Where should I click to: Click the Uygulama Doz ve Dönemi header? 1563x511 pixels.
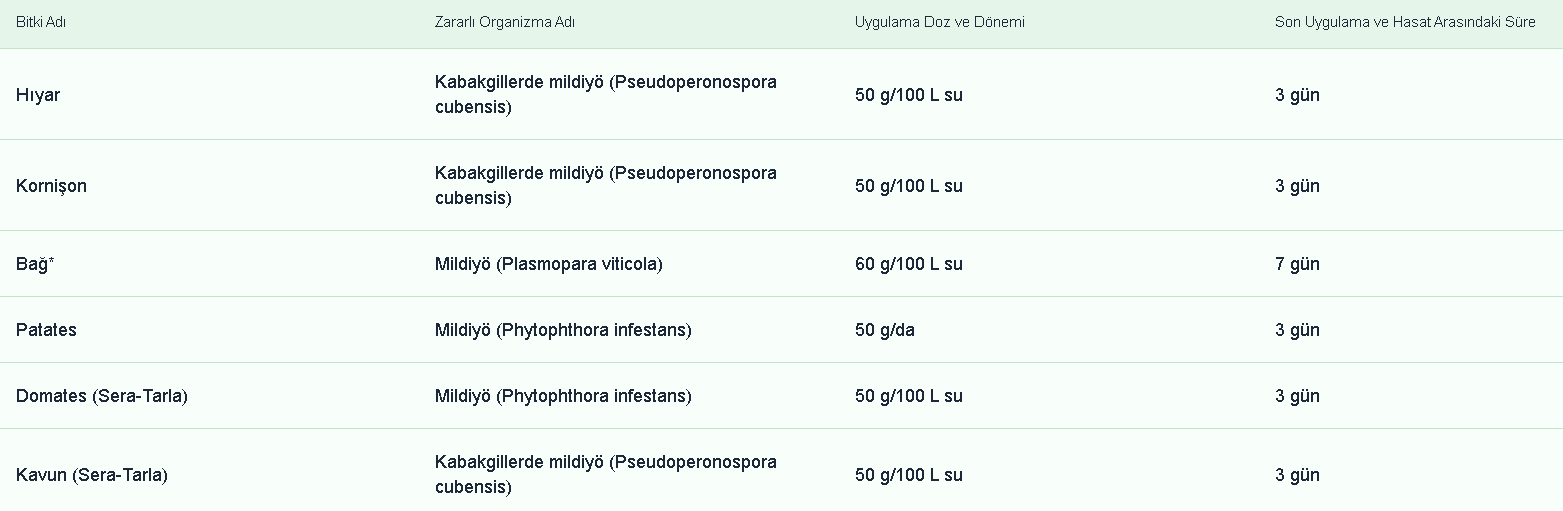point(939,22)
